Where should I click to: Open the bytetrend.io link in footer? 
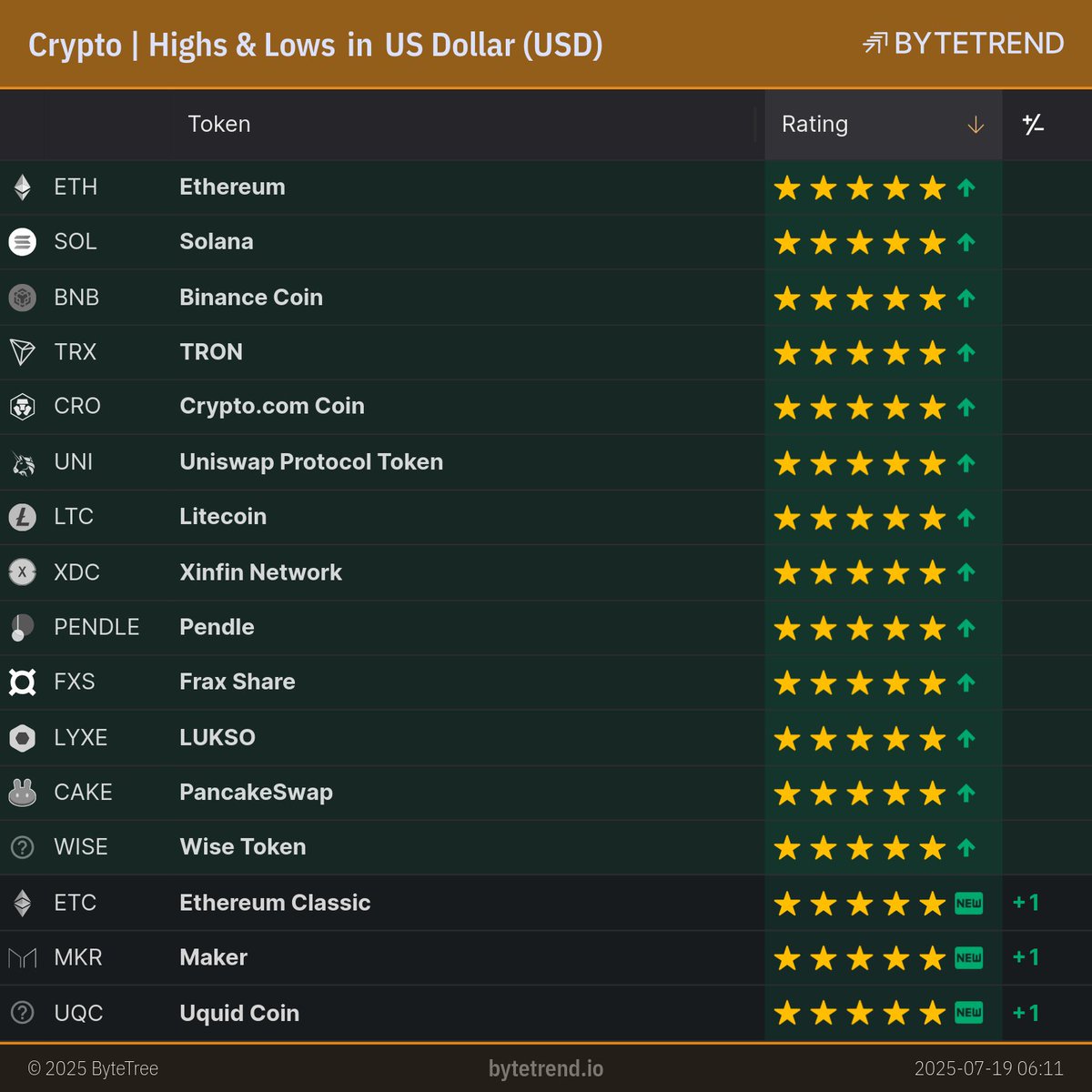tap(546, 1068)
